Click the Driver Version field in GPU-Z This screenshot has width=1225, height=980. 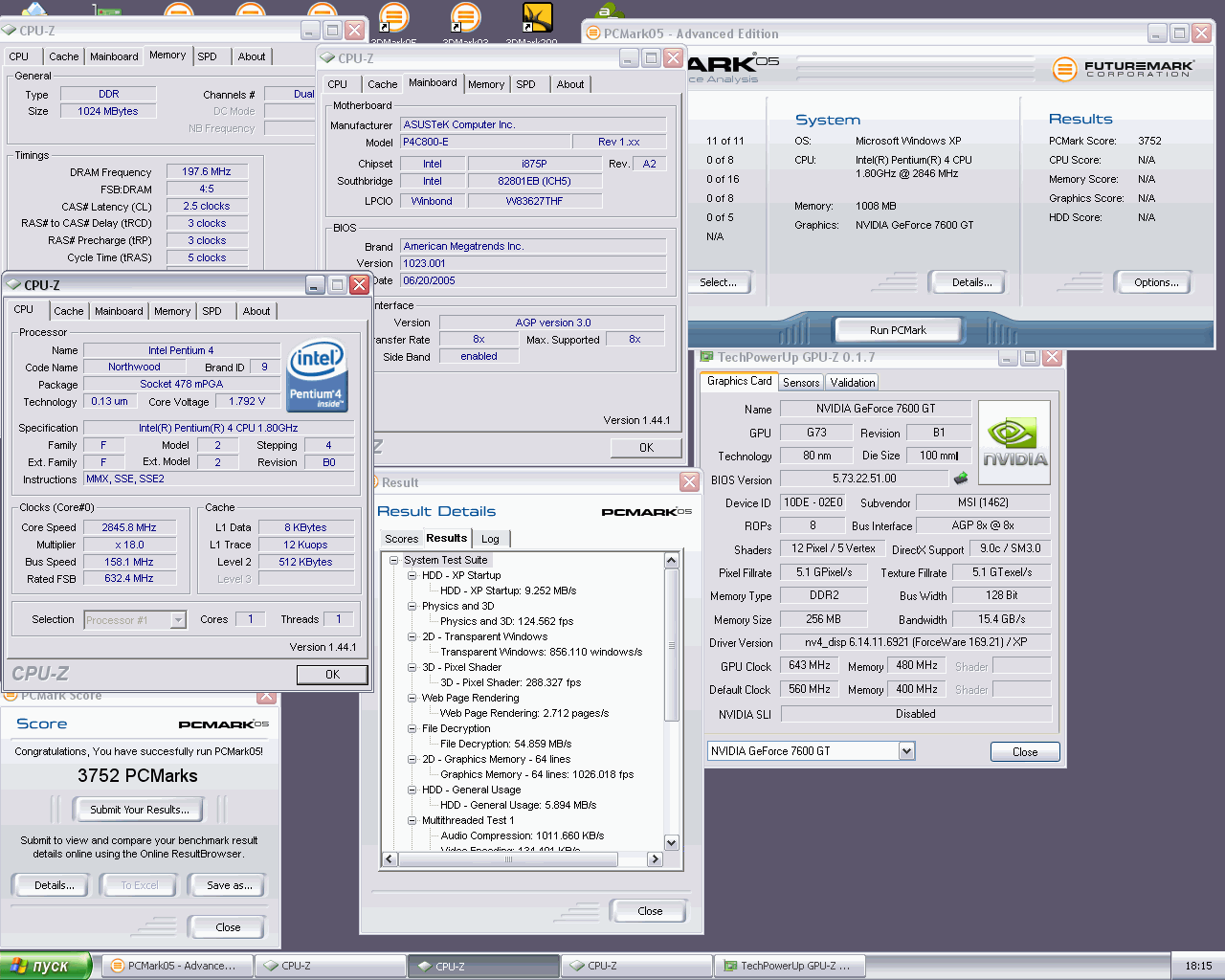tap(916, 642)
